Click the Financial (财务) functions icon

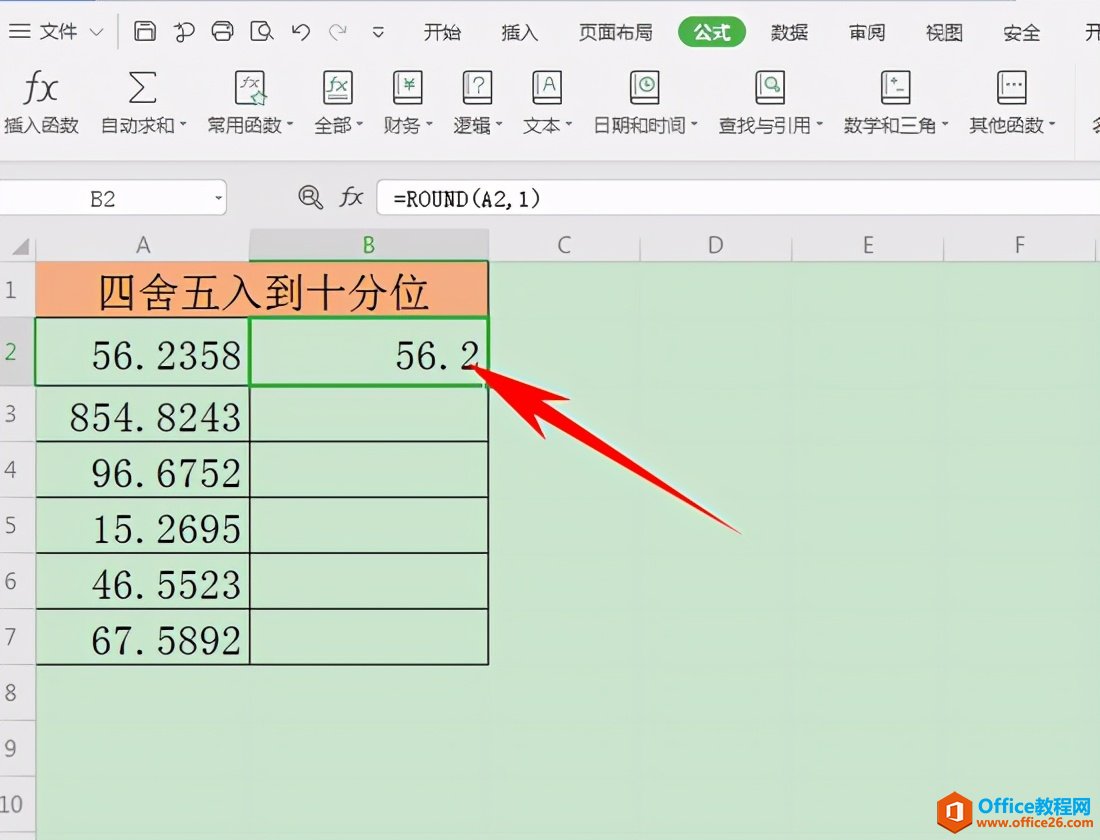pyautogui.click(x=408, y=90)
